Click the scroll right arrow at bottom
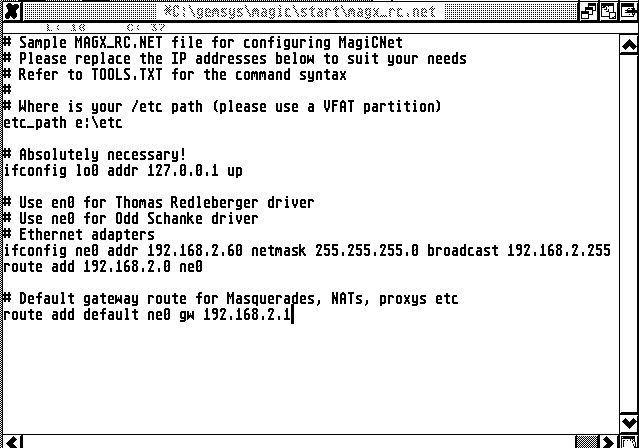 [x=608, y=442]
